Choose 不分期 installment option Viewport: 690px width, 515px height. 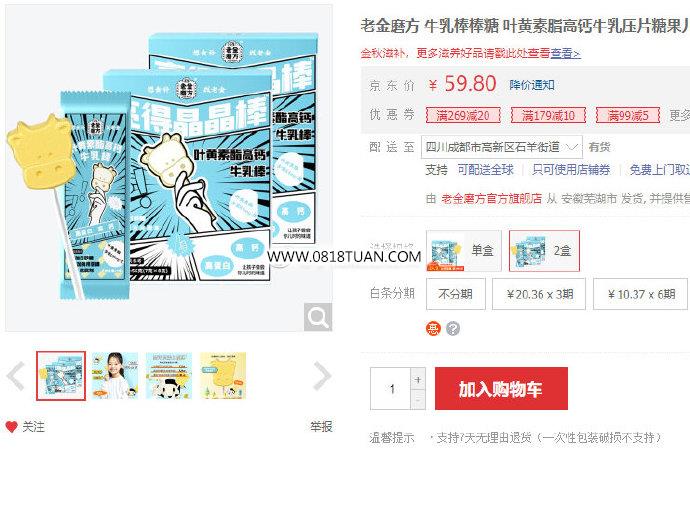coord(456,294)
